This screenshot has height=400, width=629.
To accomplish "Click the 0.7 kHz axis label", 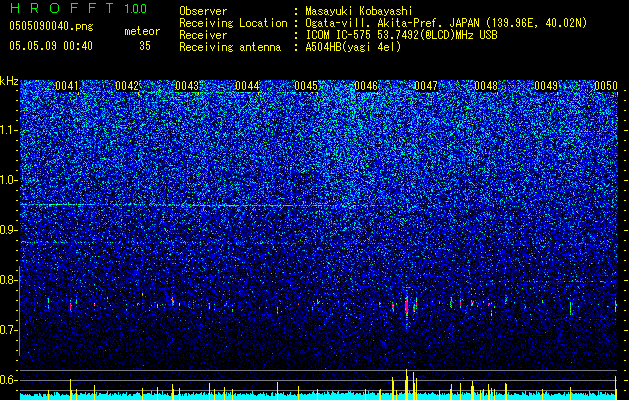I will [9, 330].
